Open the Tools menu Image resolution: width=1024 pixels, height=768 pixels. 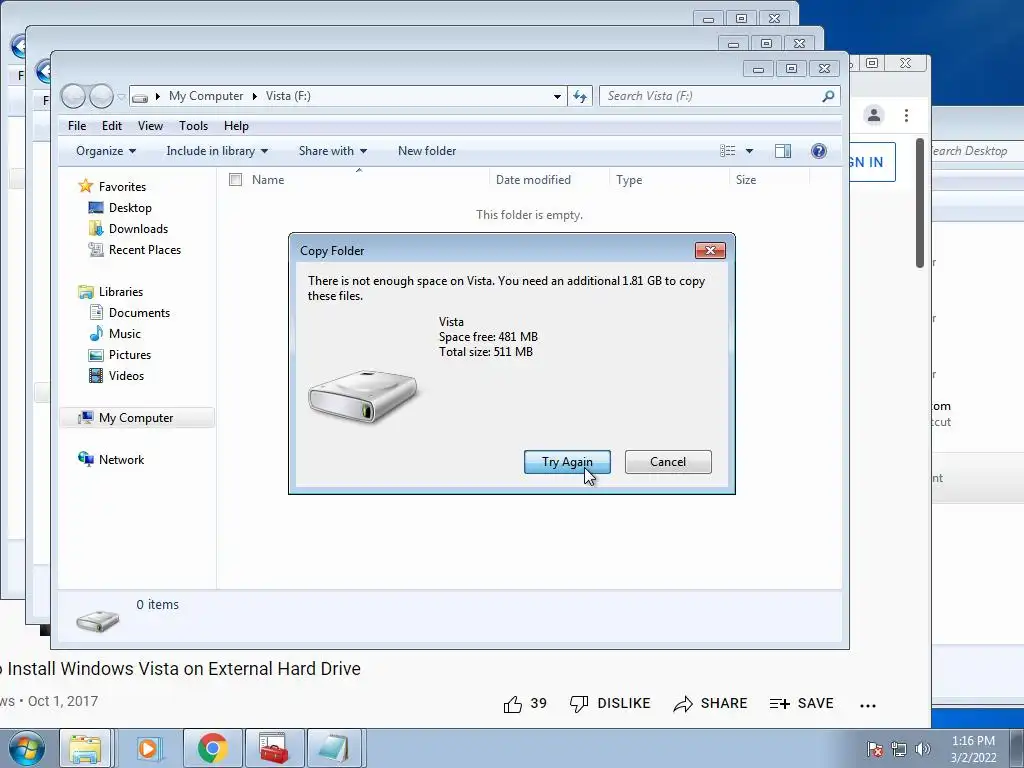click(x=193, y=125)
